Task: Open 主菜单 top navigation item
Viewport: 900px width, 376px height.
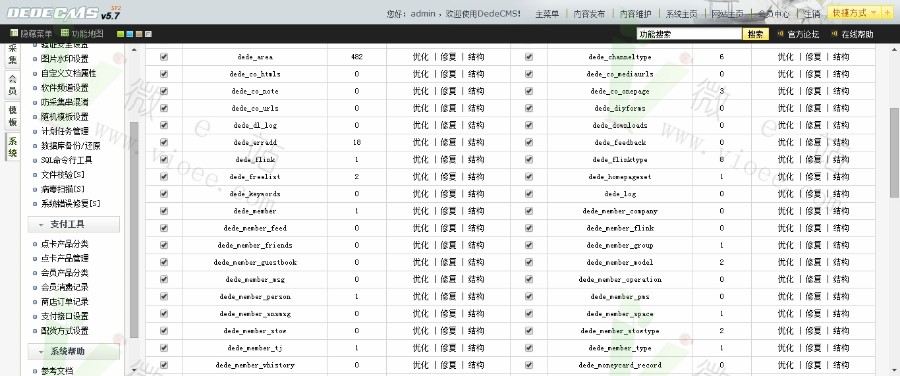Action: [x=547, y=14]
